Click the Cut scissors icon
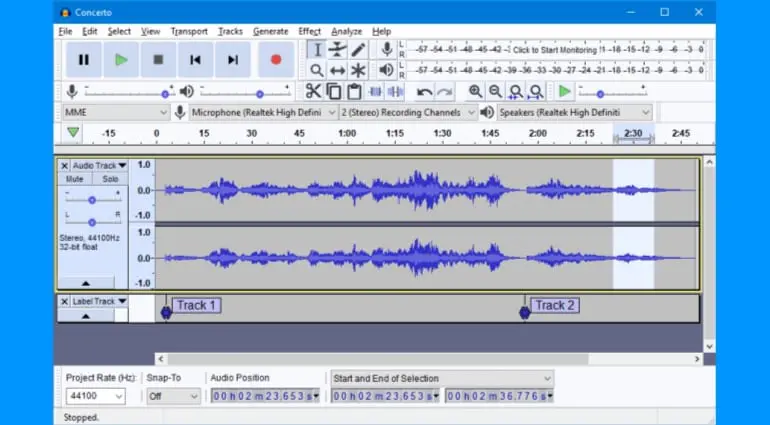 pyautogui.click(x=313, y=91)
